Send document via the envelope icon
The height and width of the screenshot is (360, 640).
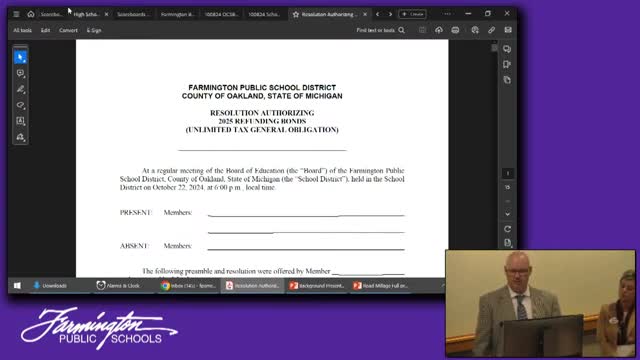pyautogui.click(x=508, y=30)
